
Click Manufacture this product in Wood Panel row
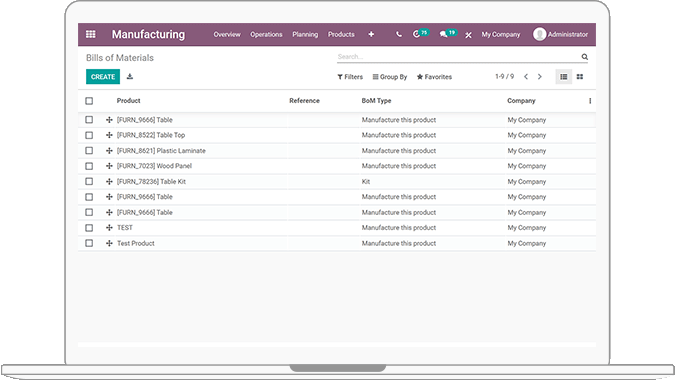click(x=399, y=166)
